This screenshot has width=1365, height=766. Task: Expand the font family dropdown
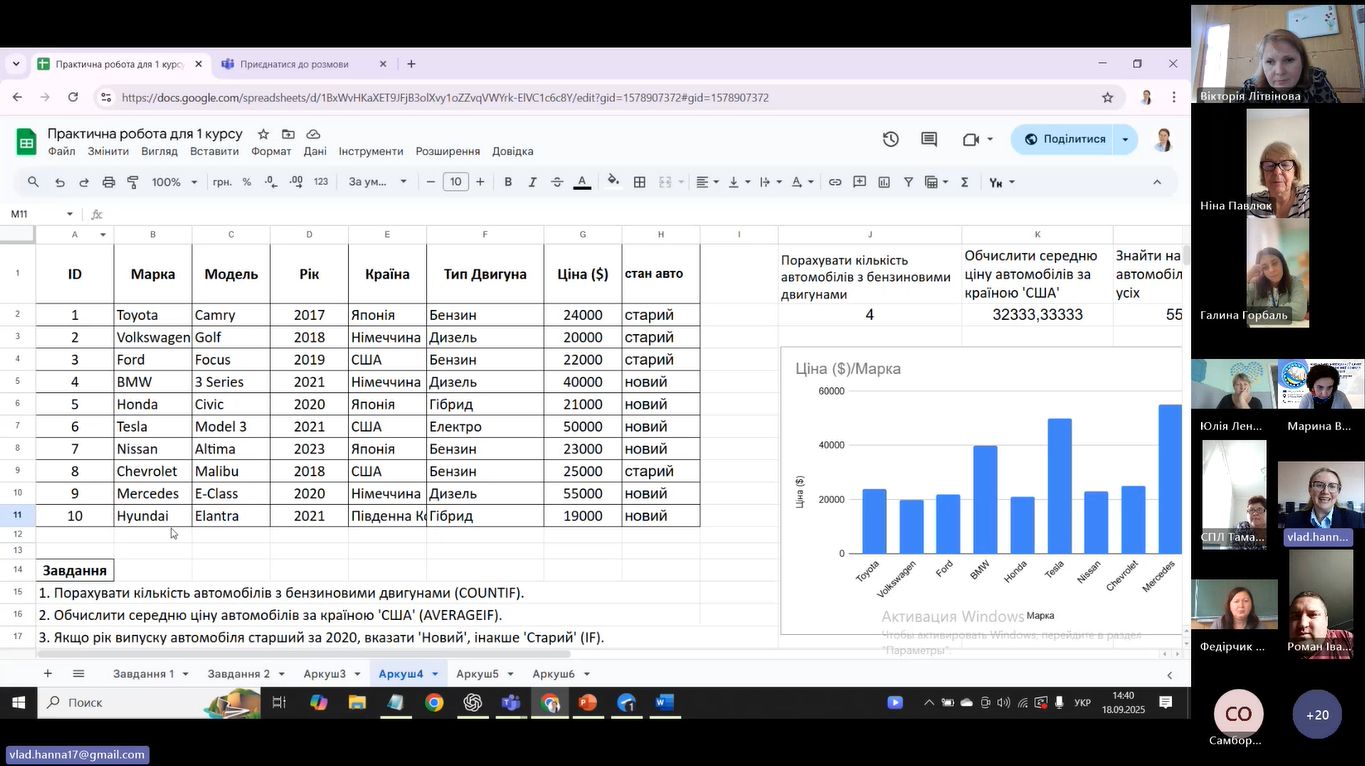377,182
